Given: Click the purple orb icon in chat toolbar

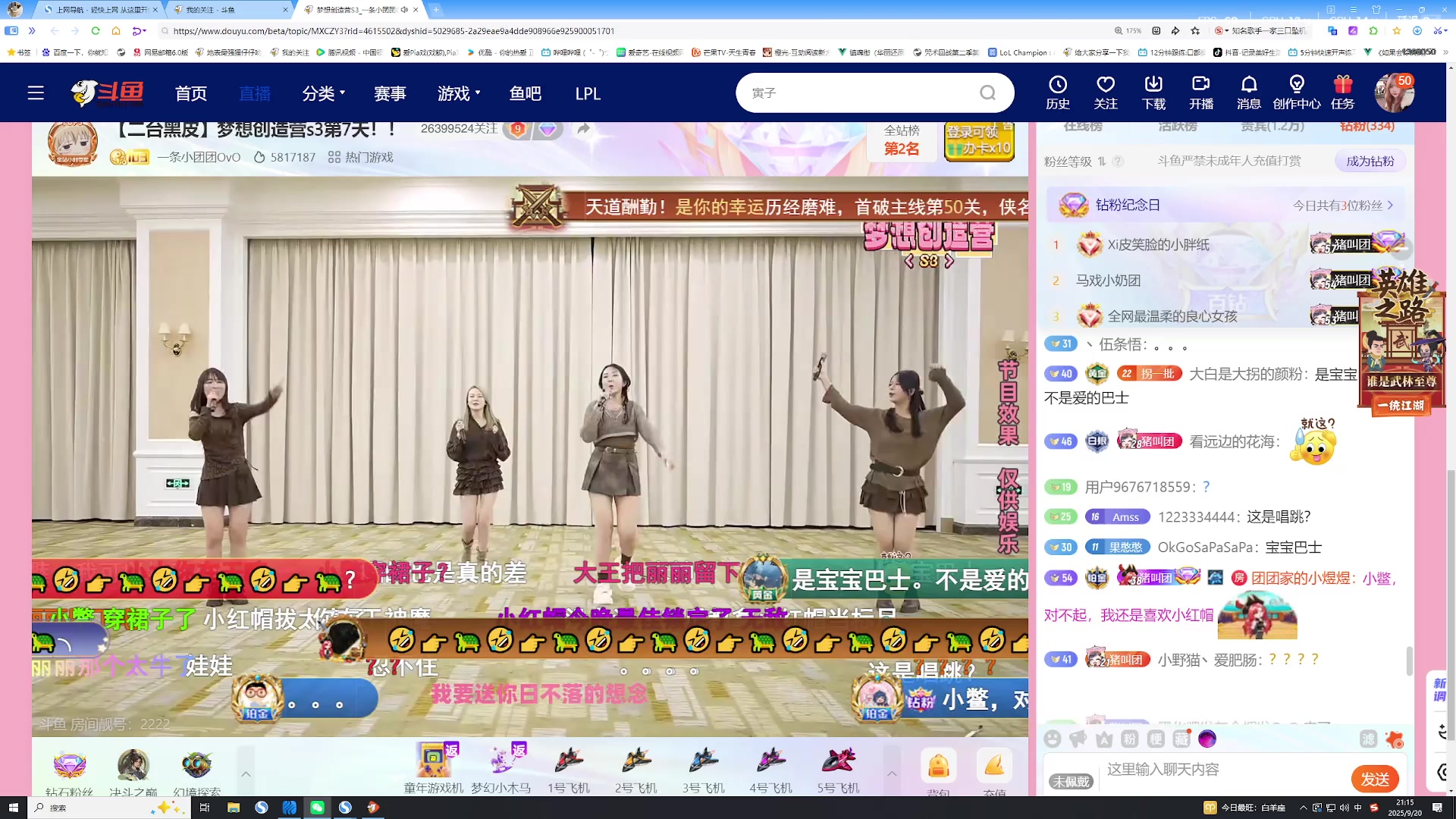Looking at the screenshot, I should [x=1207, y=739].
